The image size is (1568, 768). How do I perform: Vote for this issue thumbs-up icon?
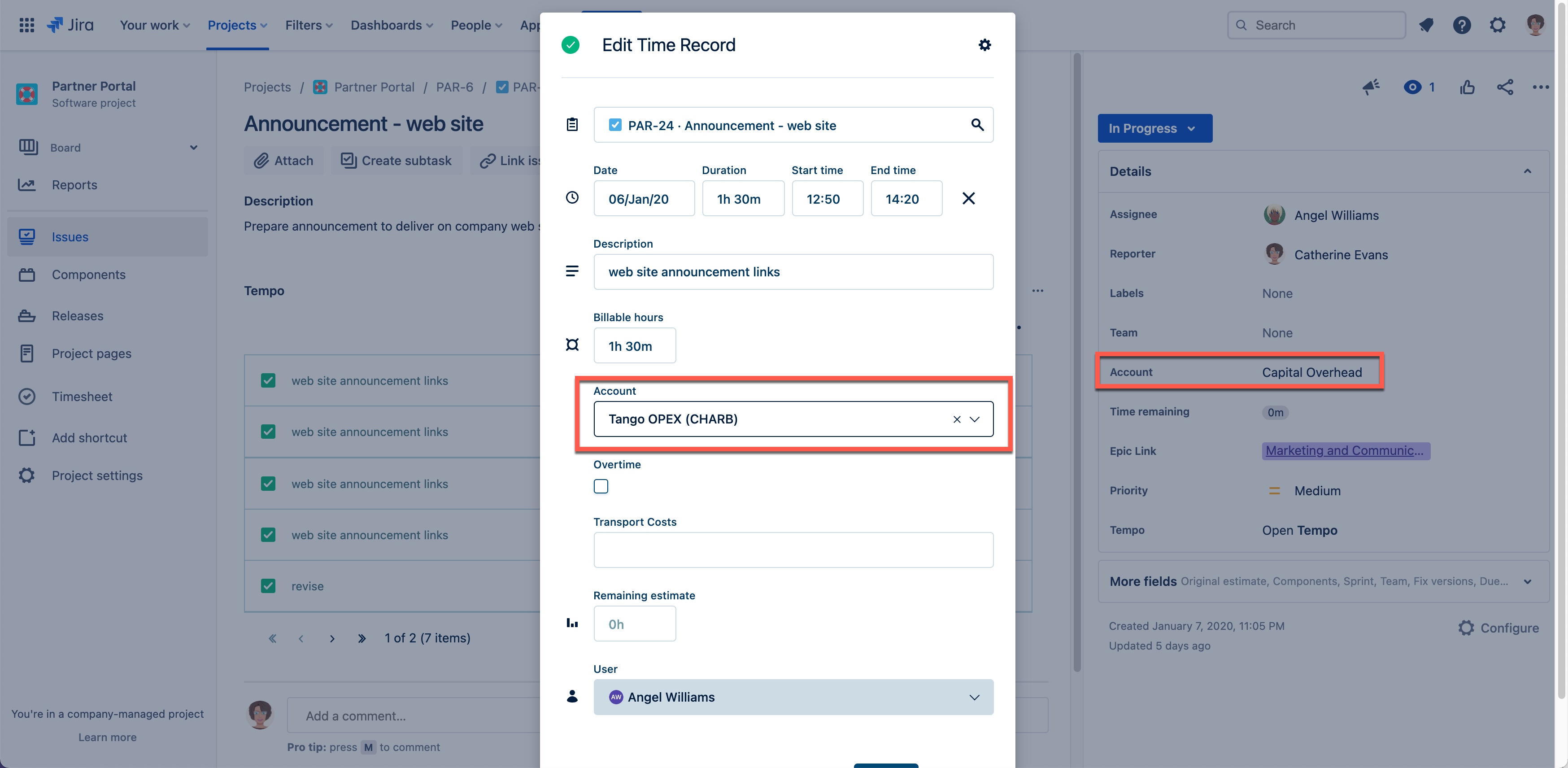pyautogui.click(x=1467, y=87)
